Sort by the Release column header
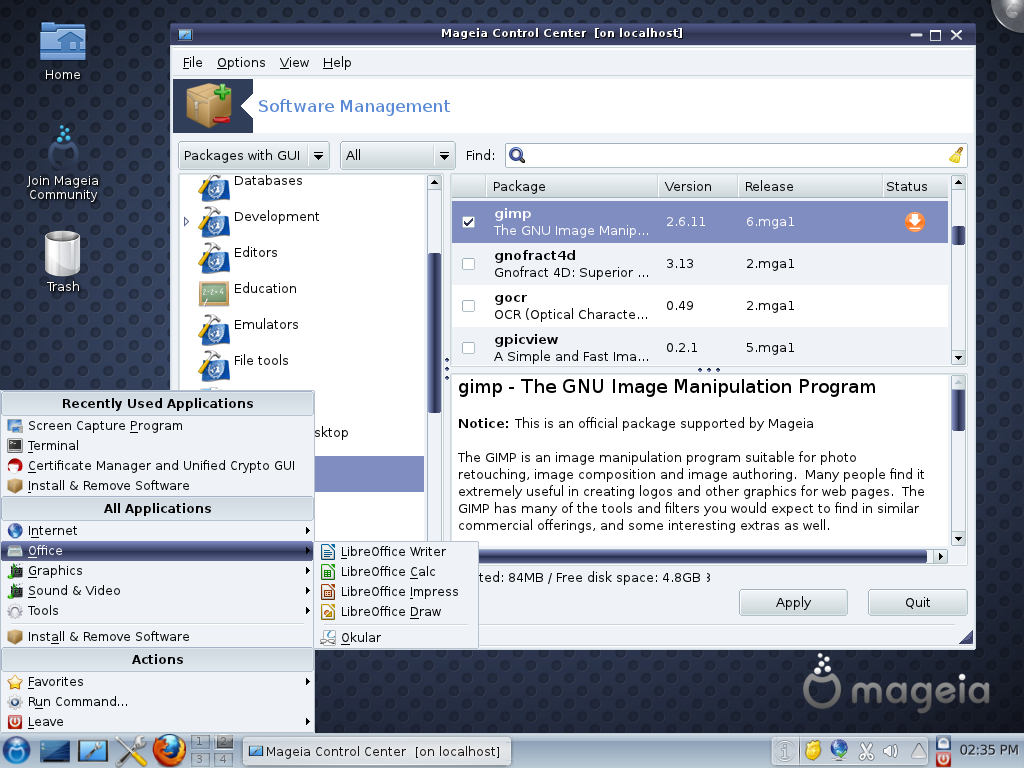This screenshot has height=768, width=1024. click(x=810, y=187)
